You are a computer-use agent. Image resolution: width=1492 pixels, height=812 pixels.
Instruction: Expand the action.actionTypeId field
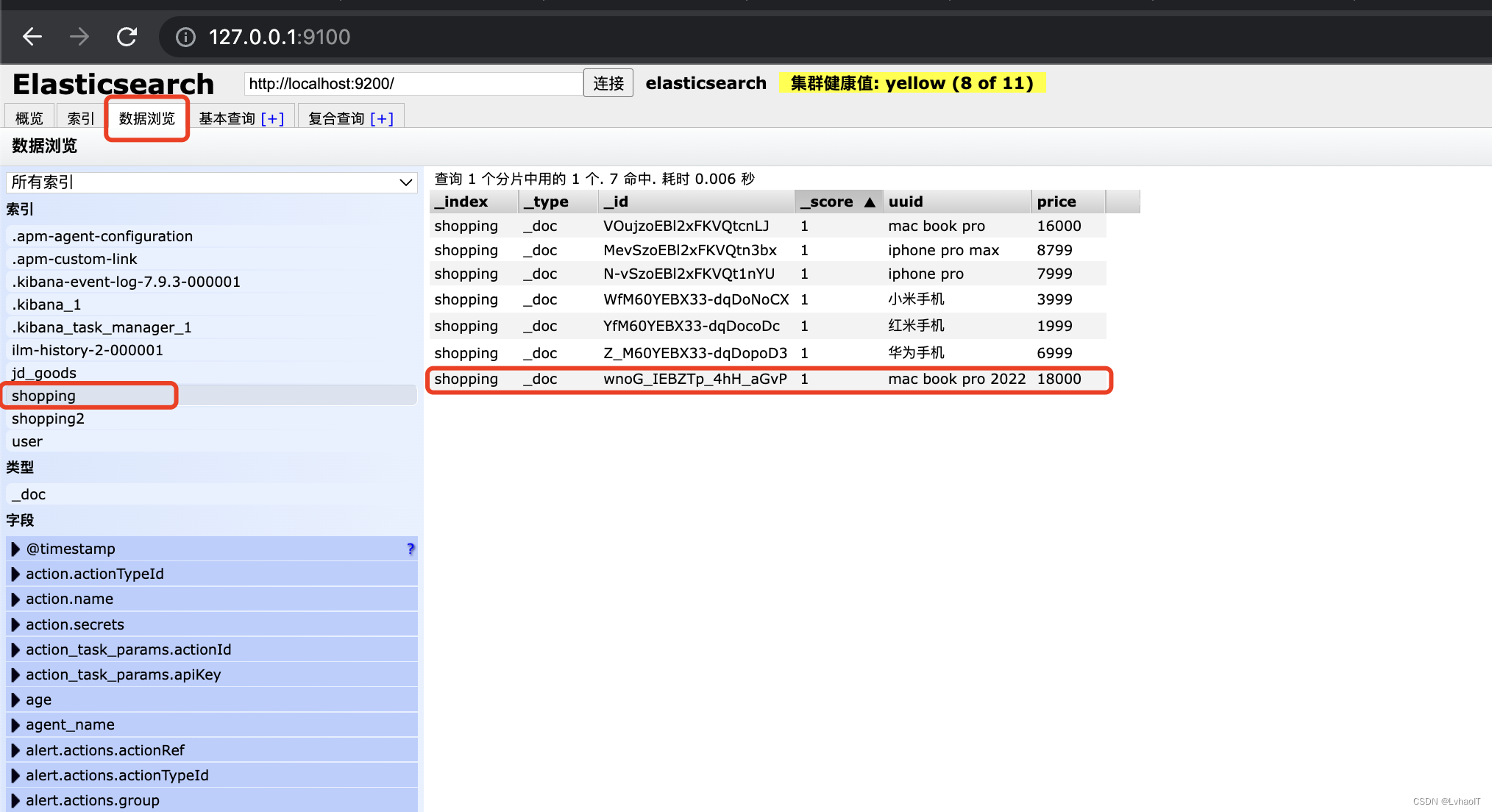tap(15, 574)
